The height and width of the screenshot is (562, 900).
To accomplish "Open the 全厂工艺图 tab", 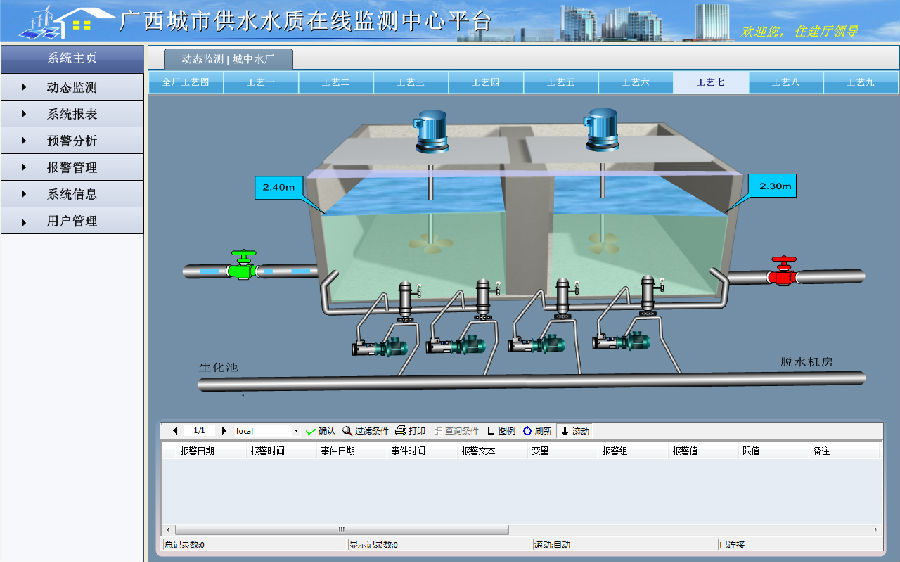I will point(186,82).
